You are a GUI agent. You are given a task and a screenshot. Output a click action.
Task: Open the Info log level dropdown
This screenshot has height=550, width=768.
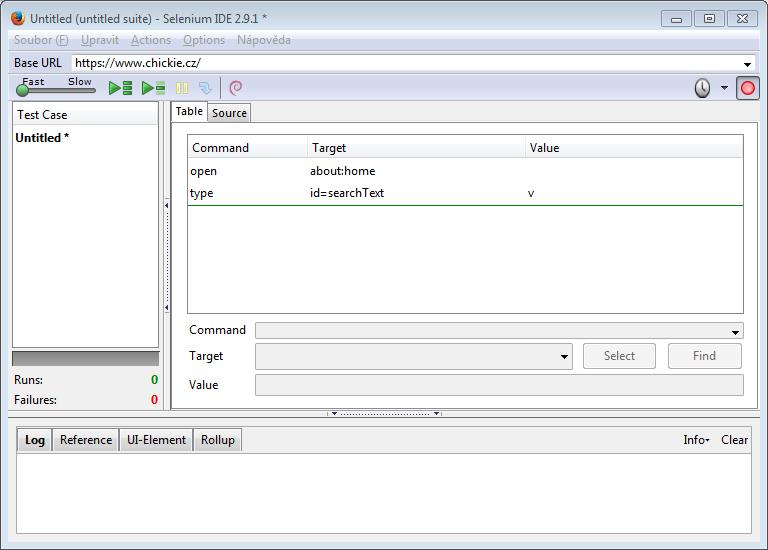(x=696, y=440)
